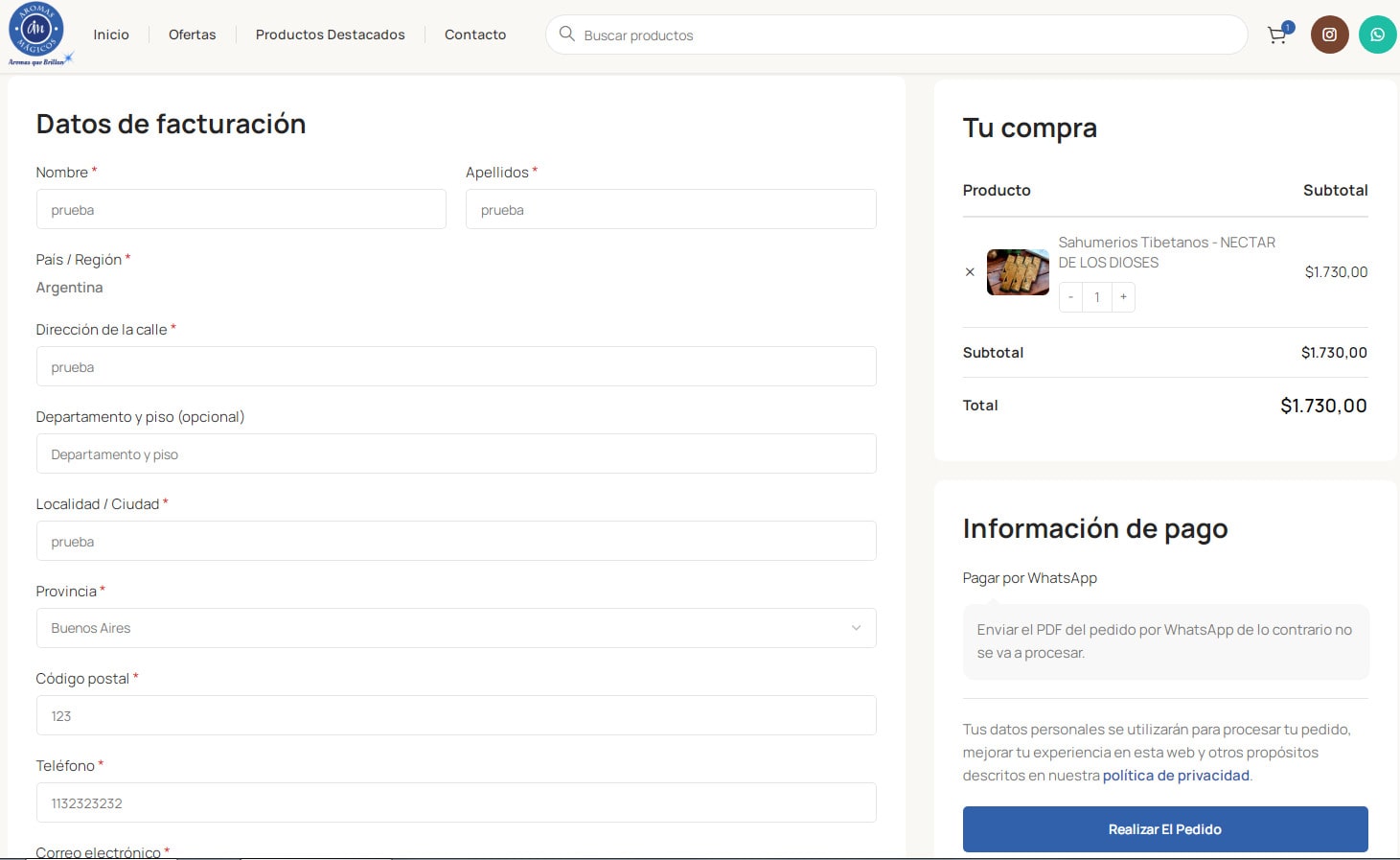This screenshot has width=1400, height=860.
Task: Follow the política de privacidad link
Action: pos(1176,776)
